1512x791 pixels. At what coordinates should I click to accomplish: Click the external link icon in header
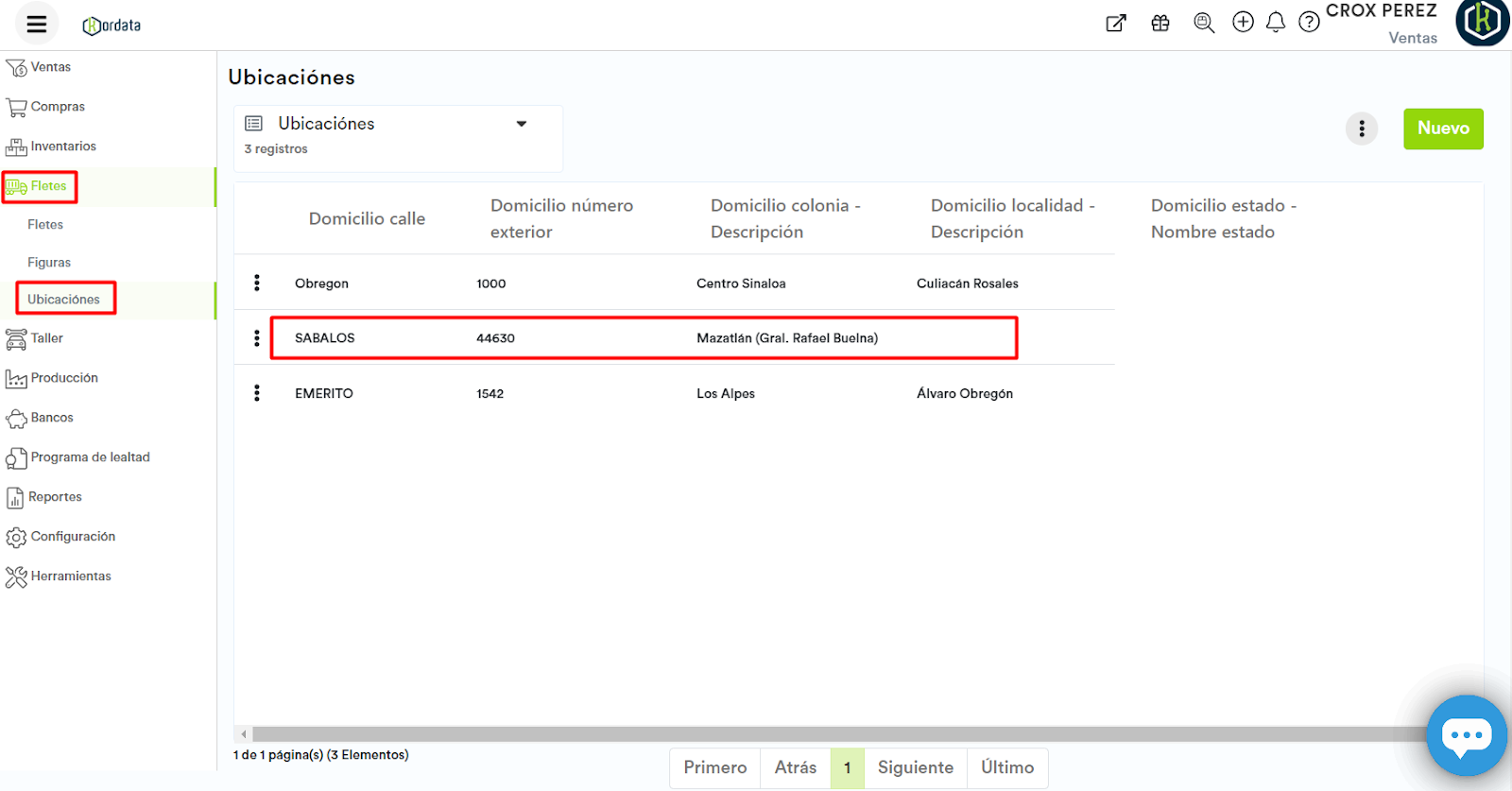point(1116,24)
